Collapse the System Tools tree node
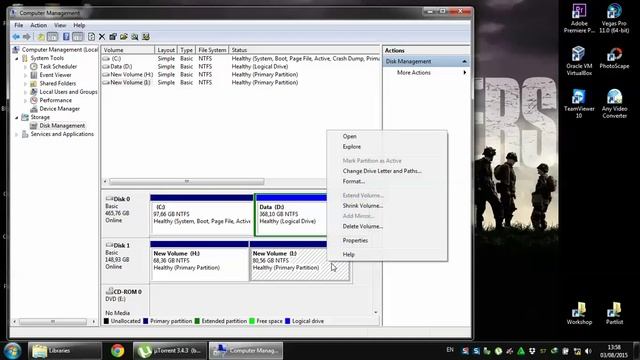Screen dimensions: 640x360 point(17,58)
